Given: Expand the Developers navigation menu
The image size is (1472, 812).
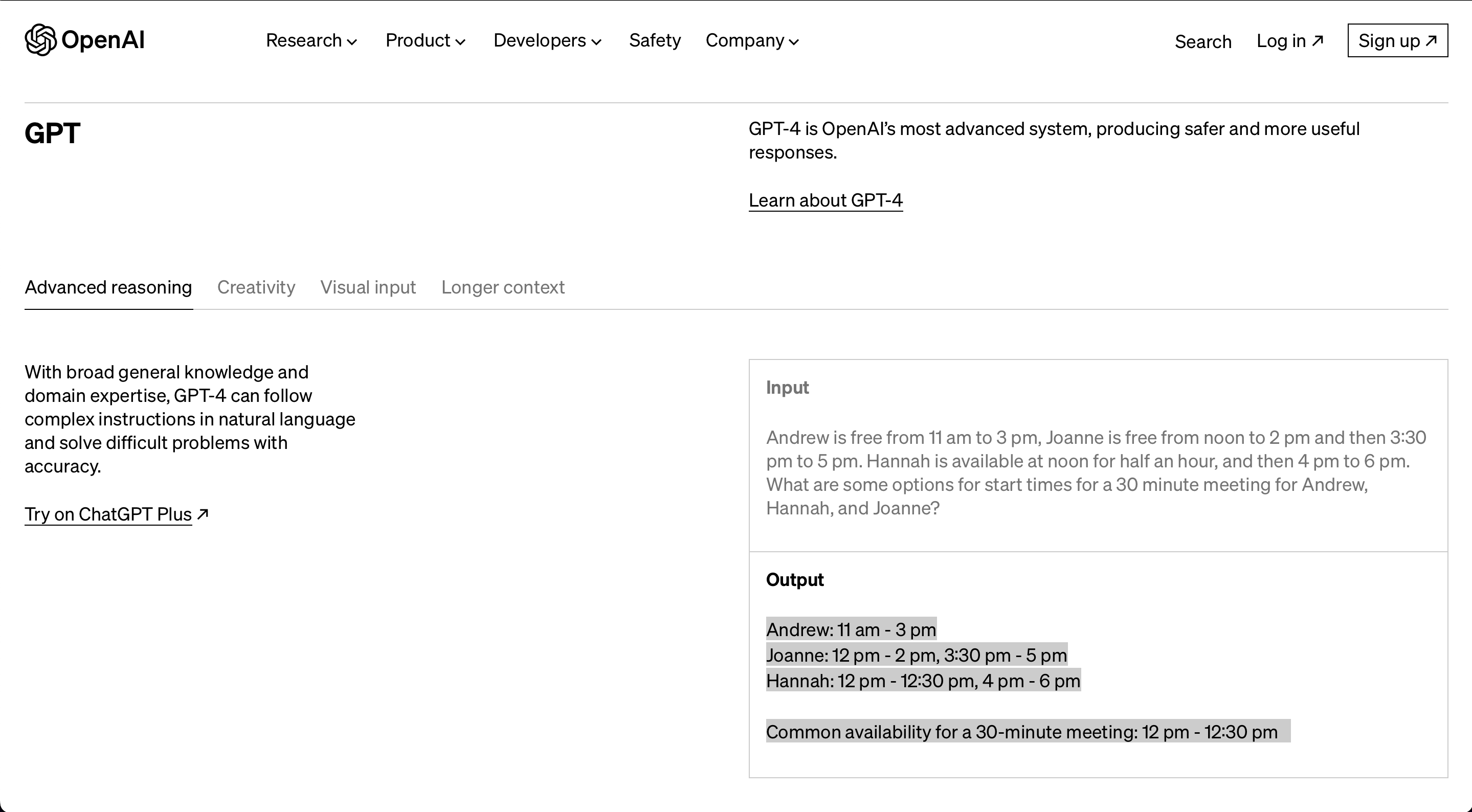Looking at the screenshot, I should (547, 40).
